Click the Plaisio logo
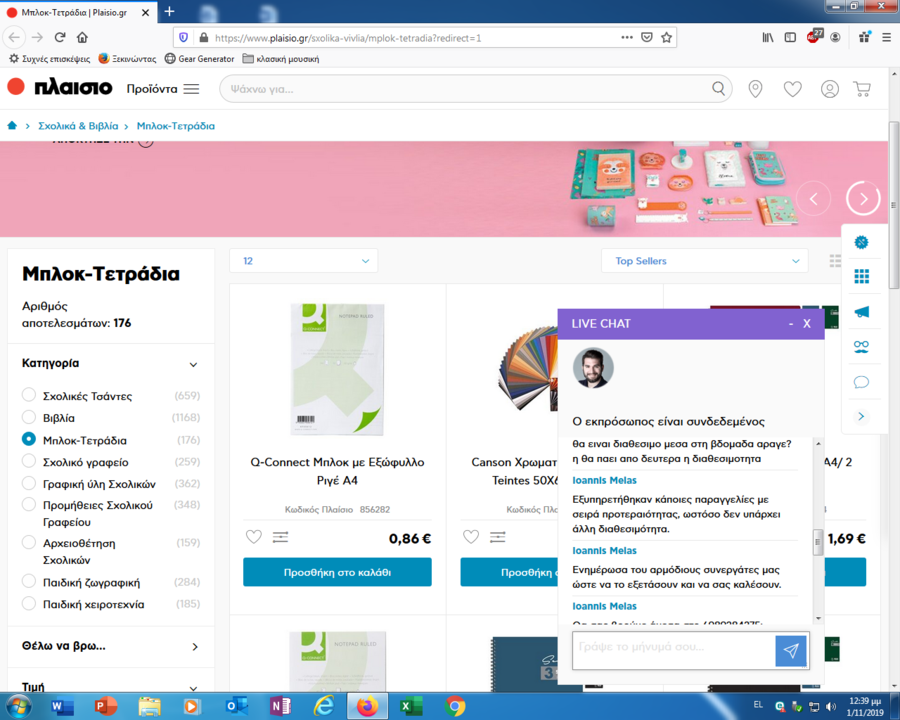This screenshot has width=900, height=720. coord(60,87)
